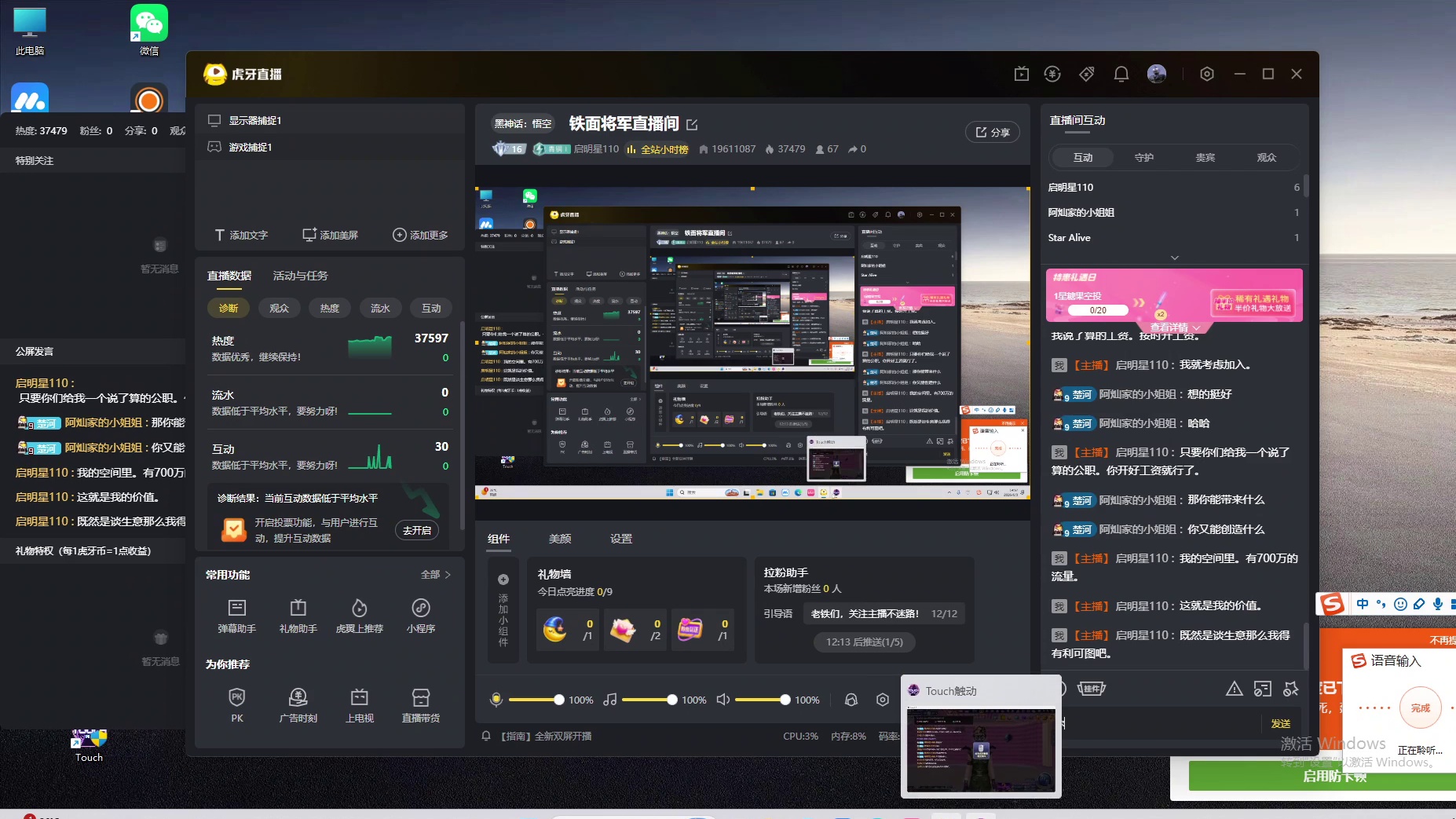1456x819 pixels.
Task: Select the 游戏捕捉1 source
Action: [x=330, y=147]
